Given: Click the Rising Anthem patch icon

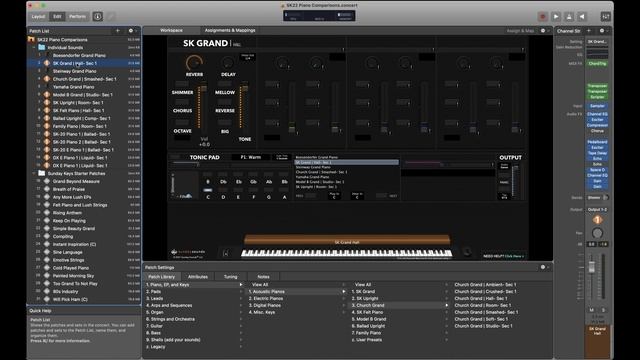Looking at the screenshot, I should click(x=47, y=213).
